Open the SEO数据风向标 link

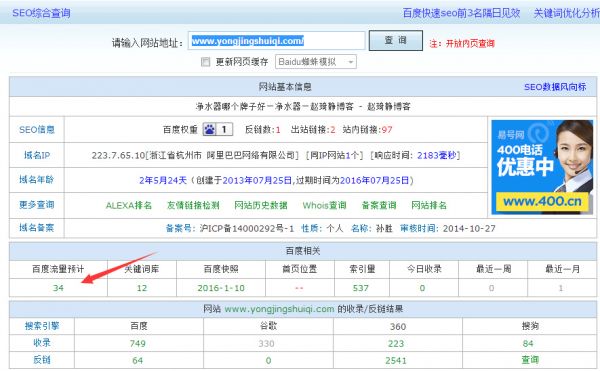pyautogui.click(x=555, y=87)
